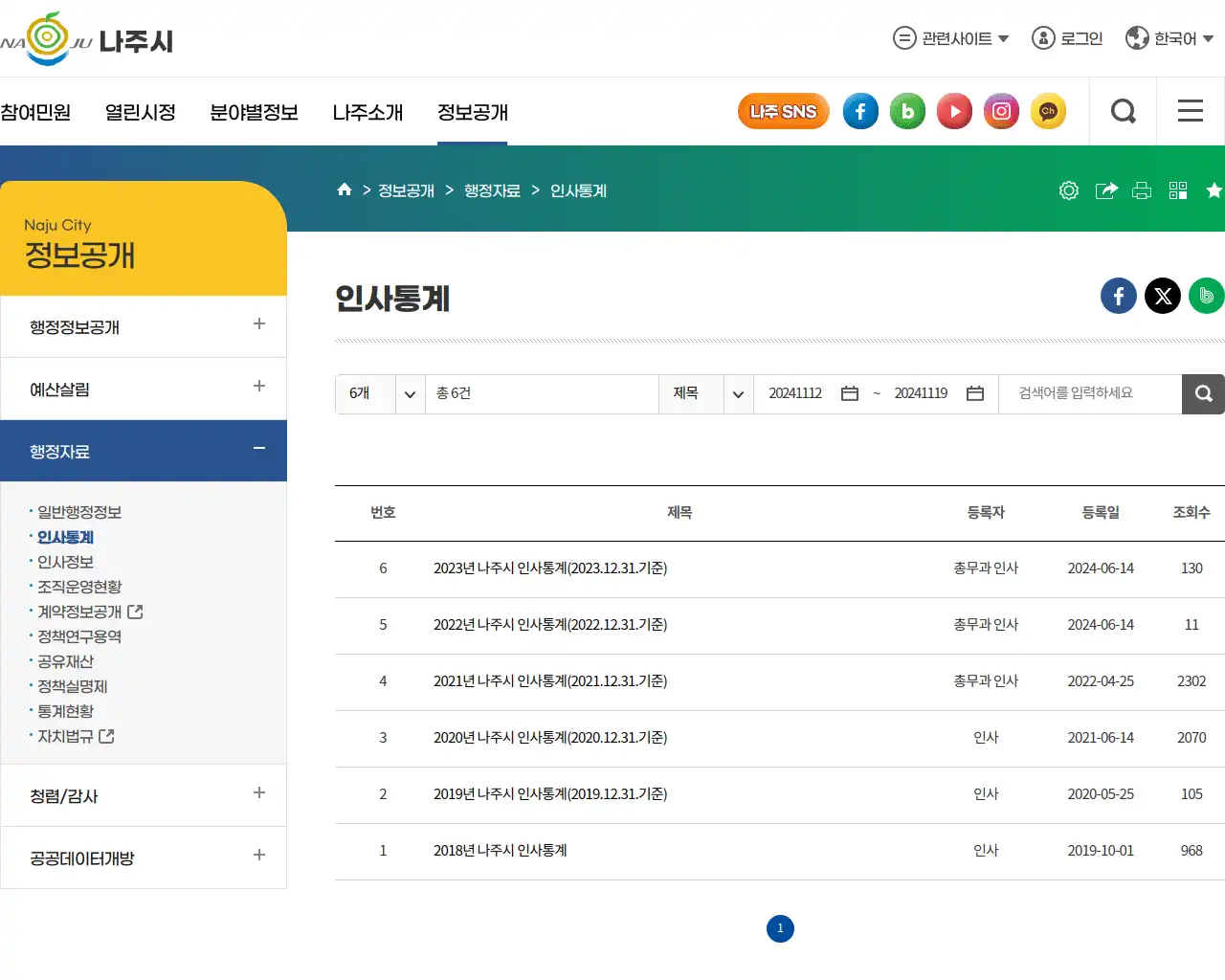Viewport: 1225px width, 980px height.
Task: Click 정보공개 breadcrumb link
Action: 406,190
